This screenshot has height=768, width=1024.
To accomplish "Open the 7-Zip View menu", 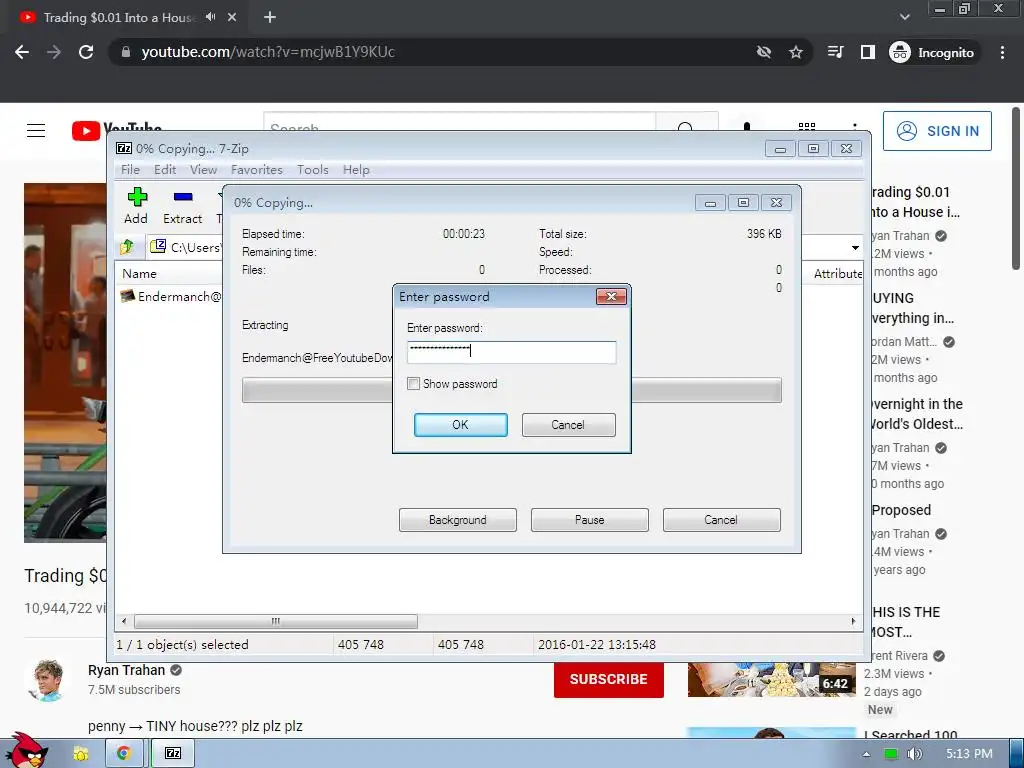I will click(x=203, y=170).
